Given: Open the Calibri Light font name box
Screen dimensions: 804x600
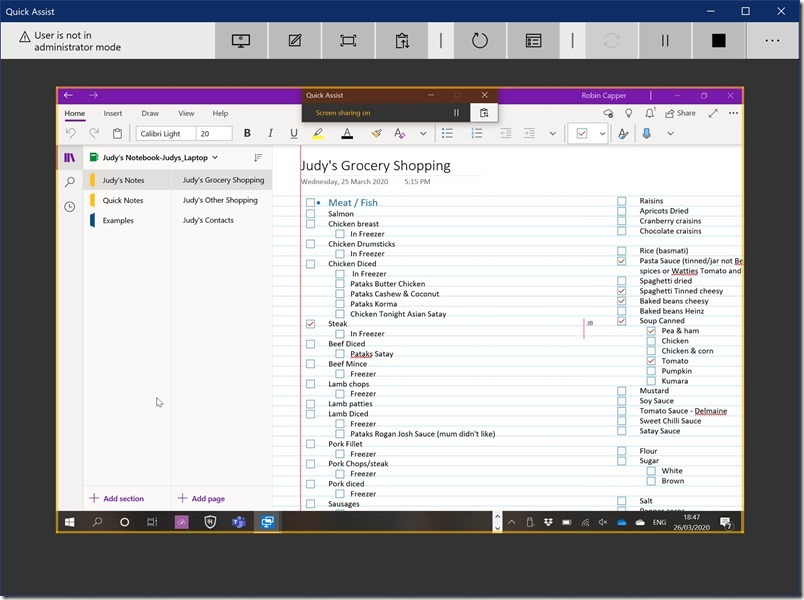Looking at the screenshot, I should [x=164, y=133].
